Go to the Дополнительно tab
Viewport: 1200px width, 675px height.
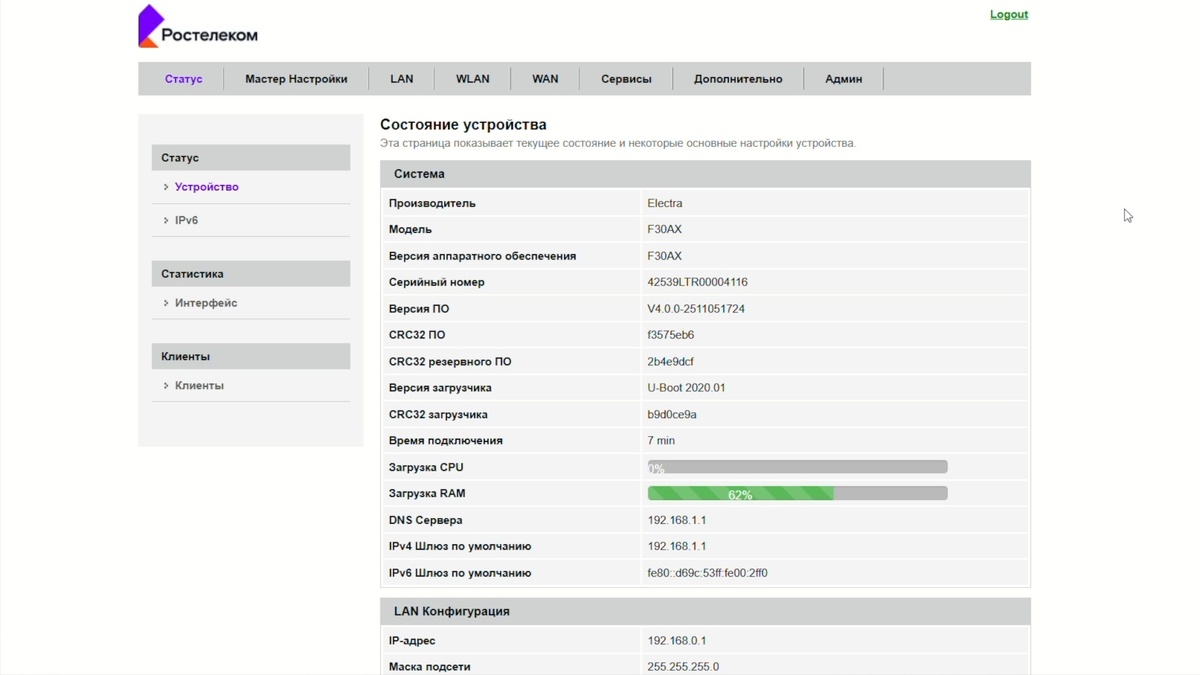738,79
